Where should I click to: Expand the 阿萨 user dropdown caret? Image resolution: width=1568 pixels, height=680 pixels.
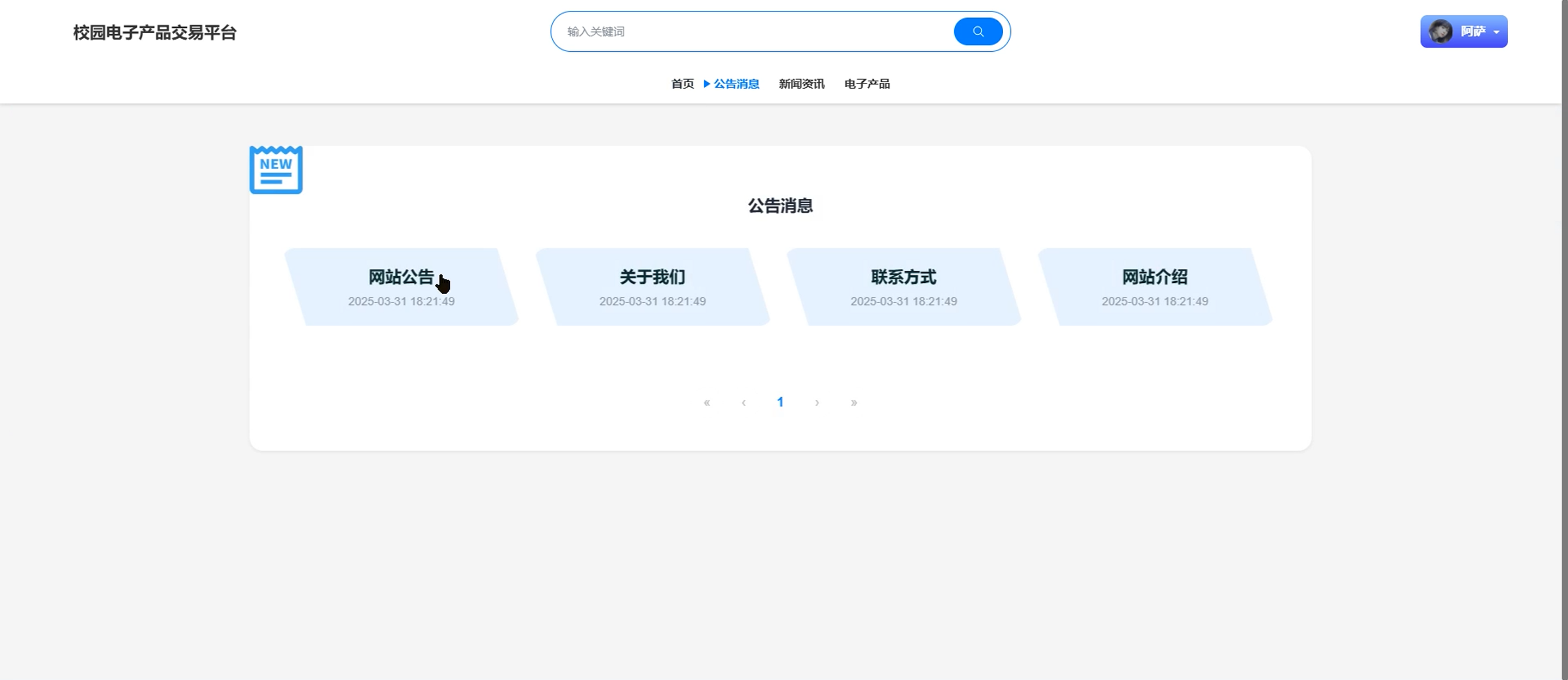tap(1496, 32)
